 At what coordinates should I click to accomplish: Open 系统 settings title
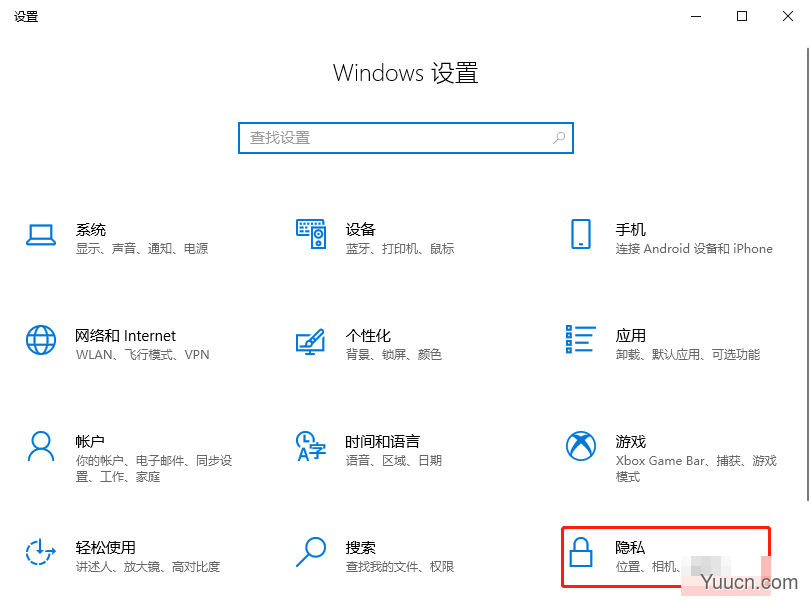pyautogui.click(x=91, y=230)
